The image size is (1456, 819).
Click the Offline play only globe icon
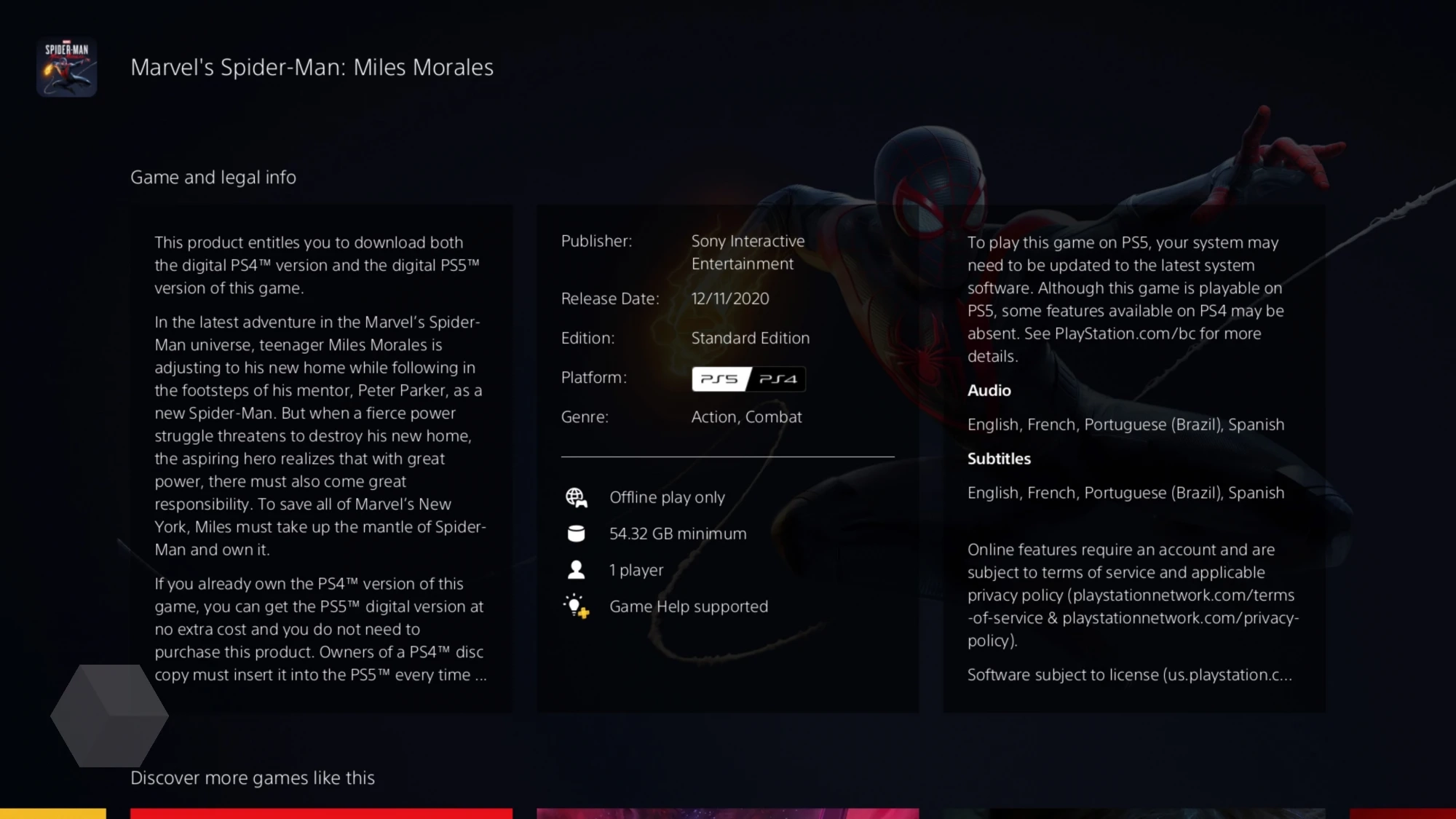(x=576, y=497)
